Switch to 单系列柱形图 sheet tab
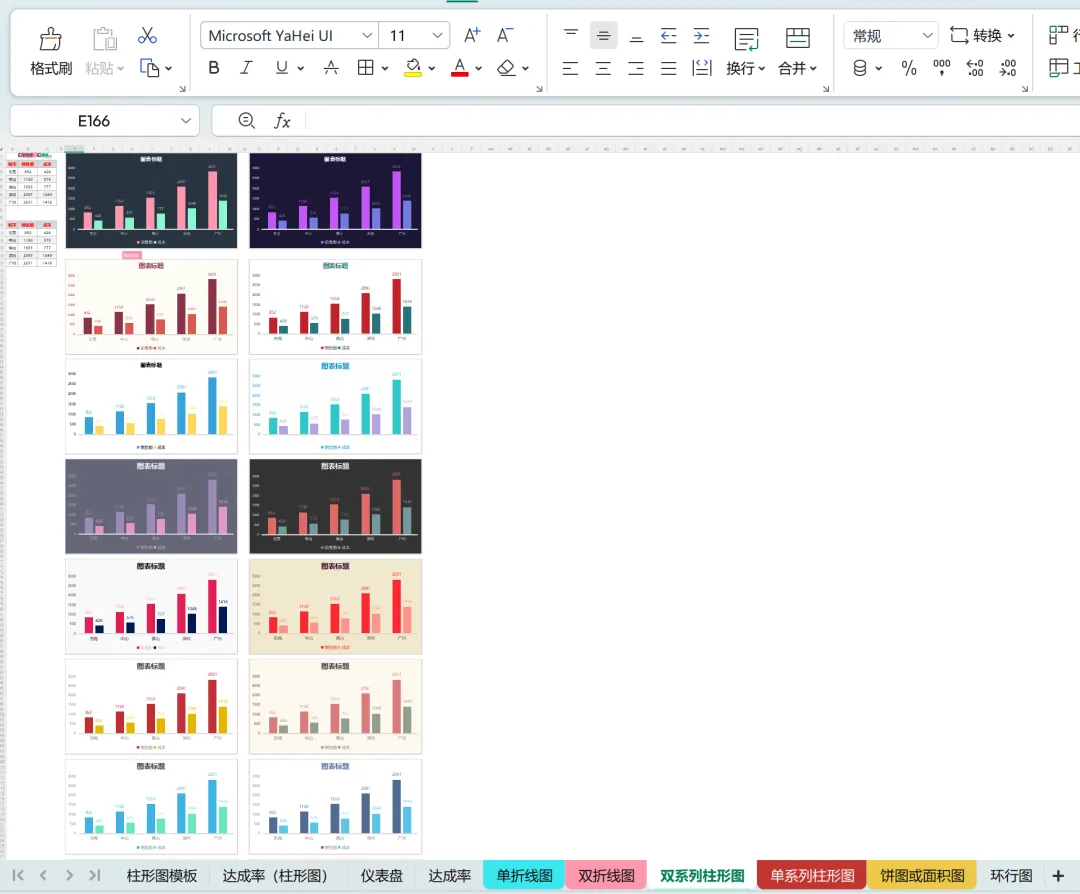Viewport: 1080px width, 894px height. tap(812, 875)
